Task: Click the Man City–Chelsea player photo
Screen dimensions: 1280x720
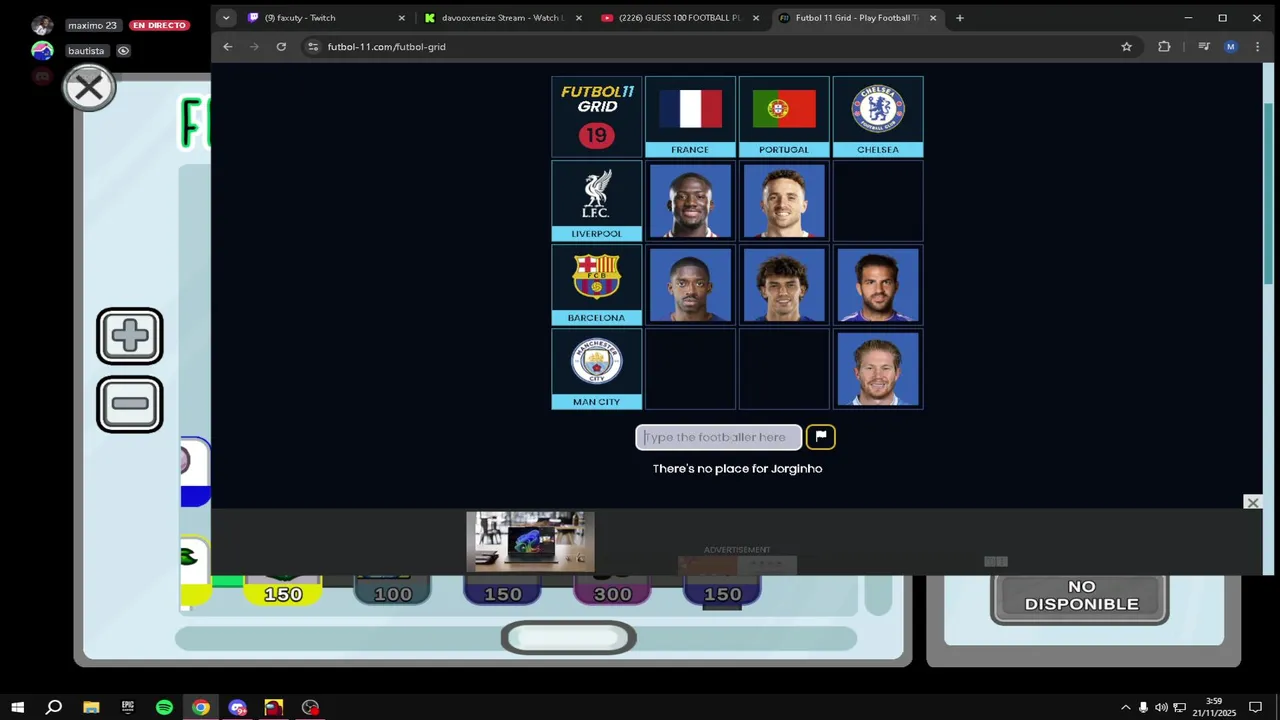Action: click(878, 369)
